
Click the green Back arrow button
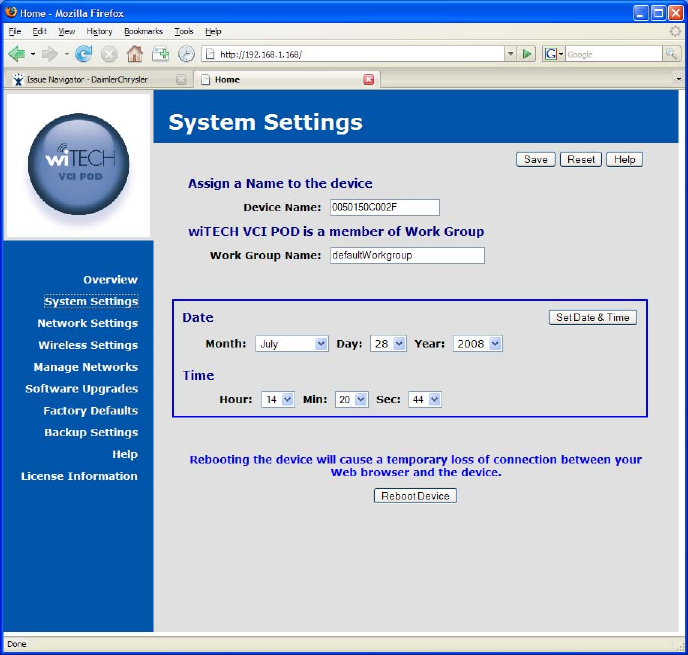click(17, 54)
